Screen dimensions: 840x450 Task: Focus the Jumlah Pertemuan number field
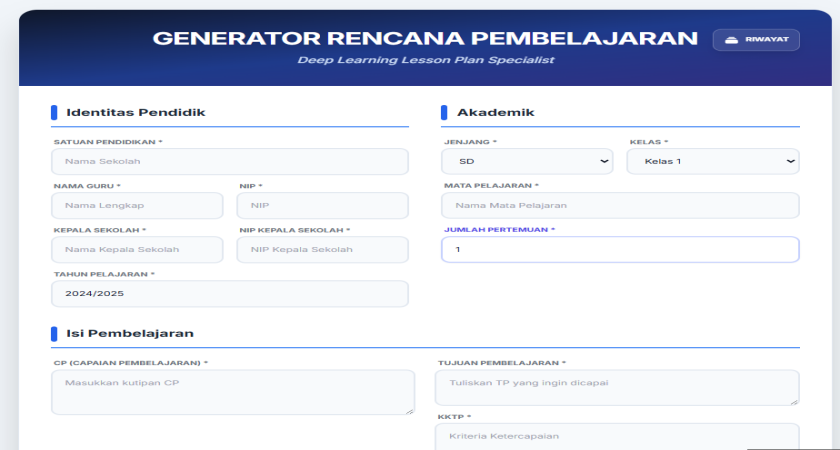coord(620,249)
